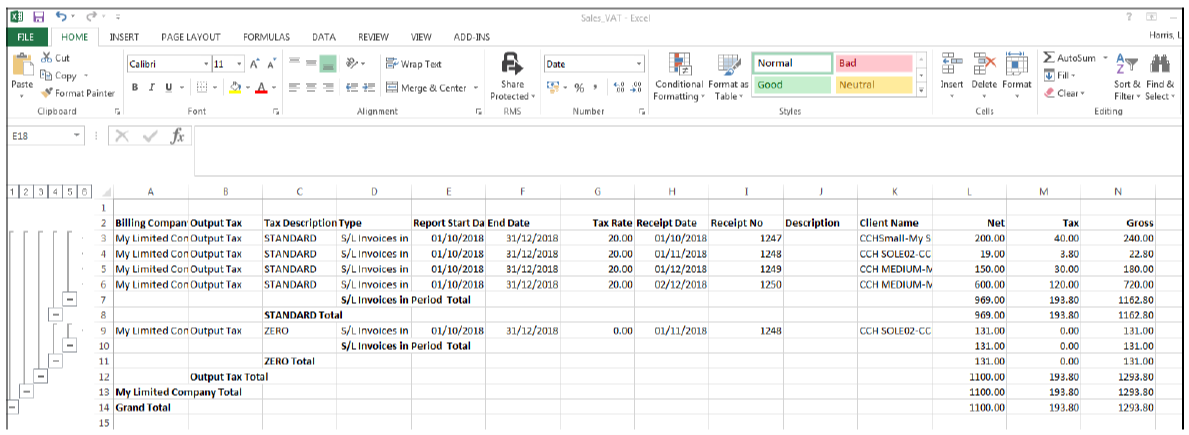The height and width of the screenshot is (435, 1189).
Task: Toggle Underline formatting
Action: (x=168, y=88)
